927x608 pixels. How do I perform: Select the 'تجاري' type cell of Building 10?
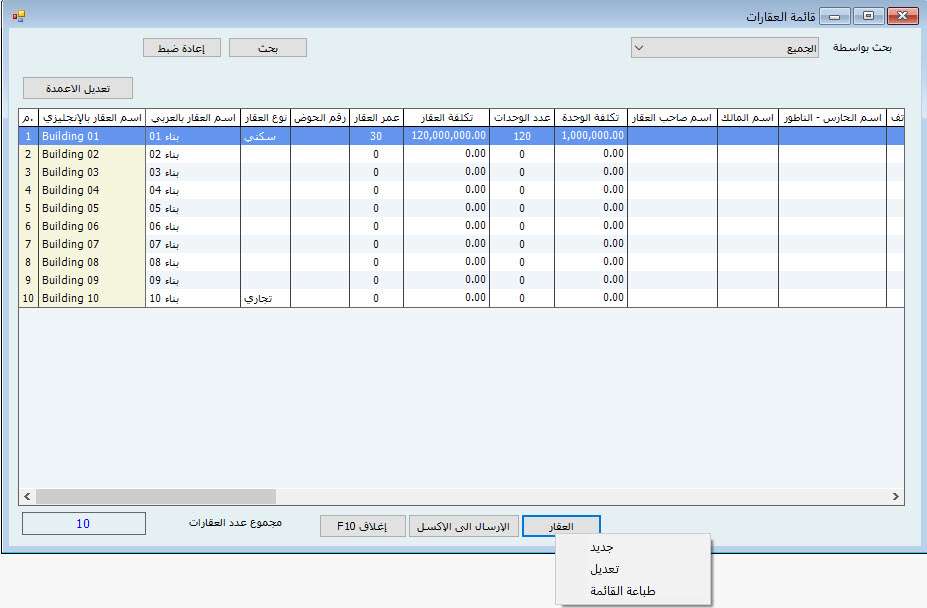tap(265, 298)
